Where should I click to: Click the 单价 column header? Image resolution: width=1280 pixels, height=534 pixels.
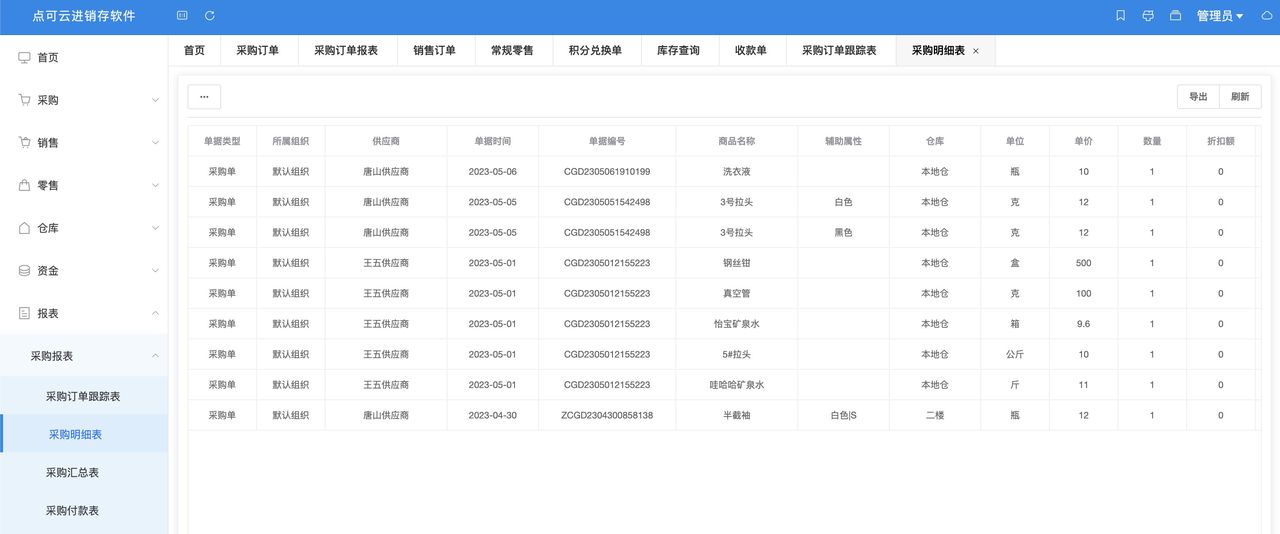coord(1084,142)
